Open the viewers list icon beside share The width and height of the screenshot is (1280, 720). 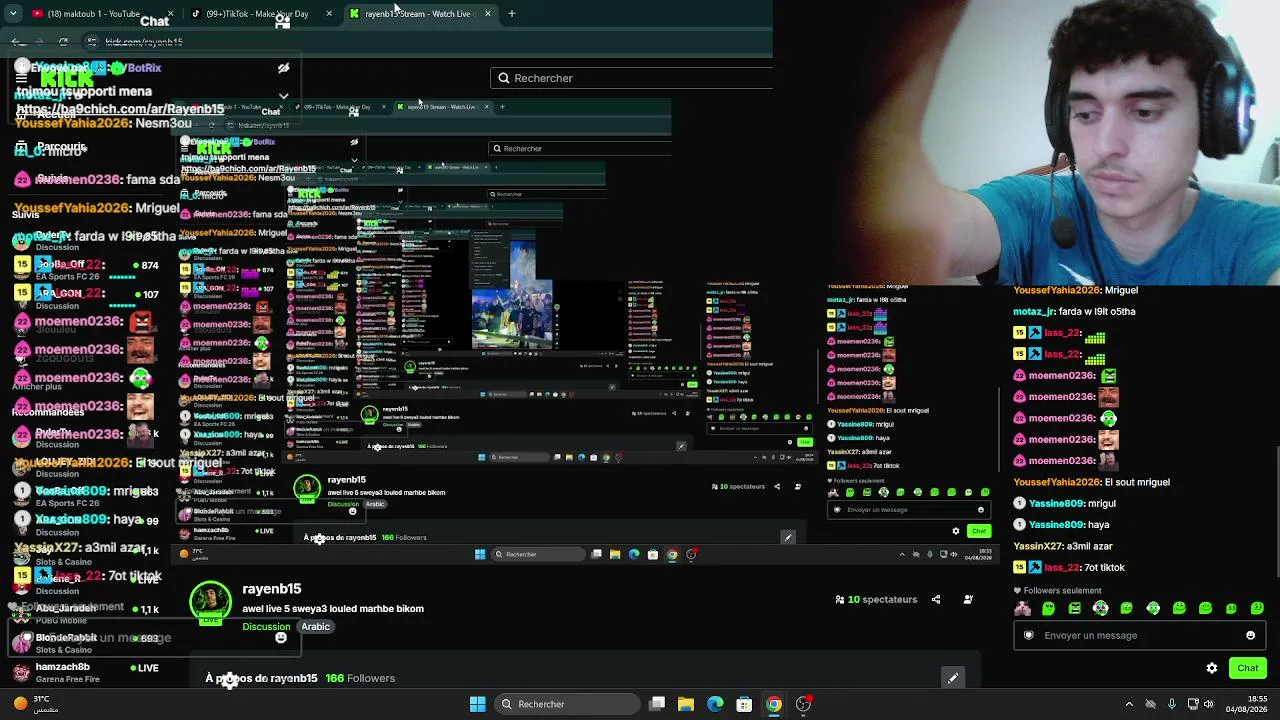pos(968,600)
